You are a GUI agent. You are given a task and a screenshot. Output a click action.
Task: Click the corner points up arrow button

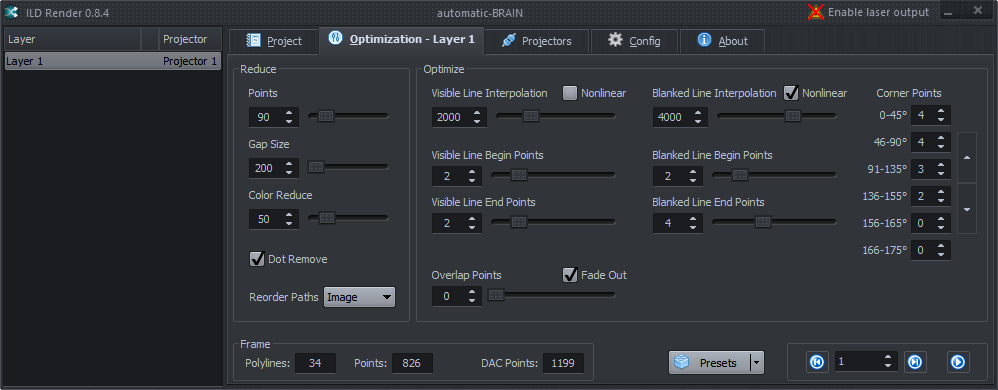point(967,157)
